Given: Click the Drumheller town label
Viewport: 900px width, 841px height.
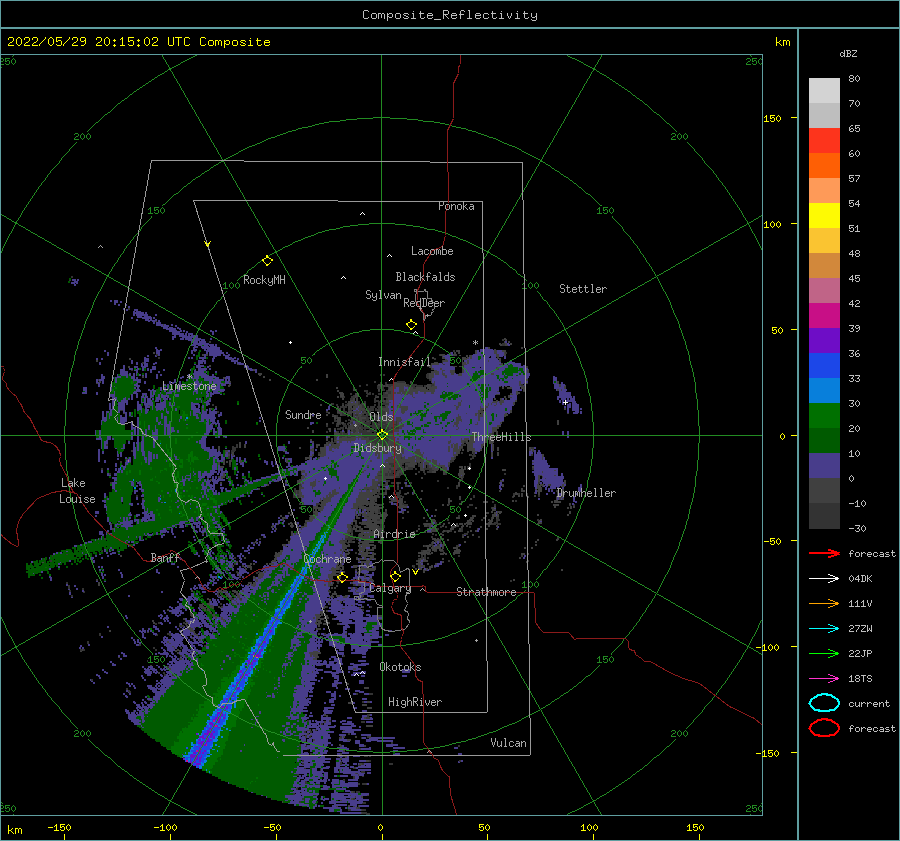Looking at the screenshot, I should (586, 493).
